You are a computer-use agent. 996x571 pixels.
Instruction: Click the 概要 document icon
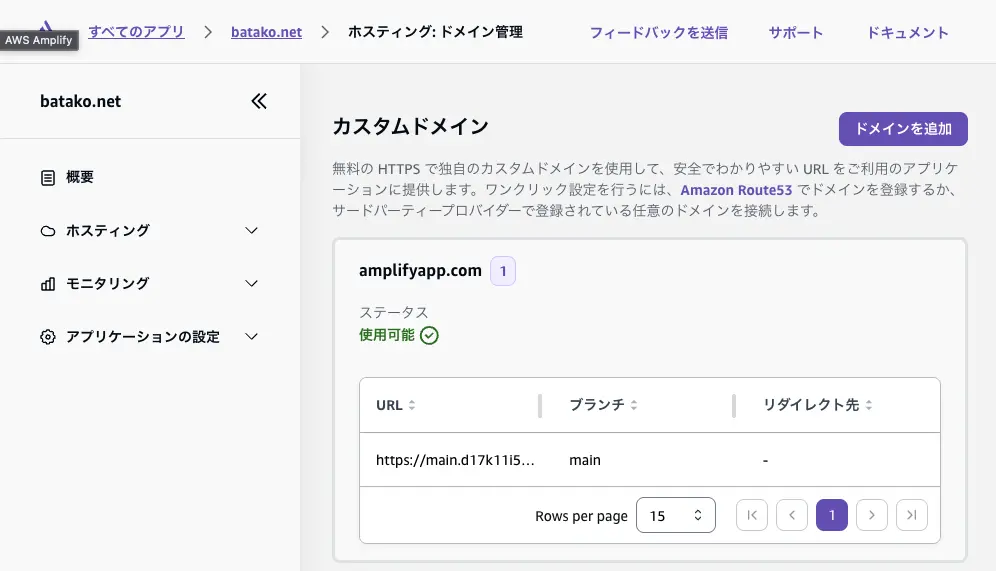coord(48,178)
